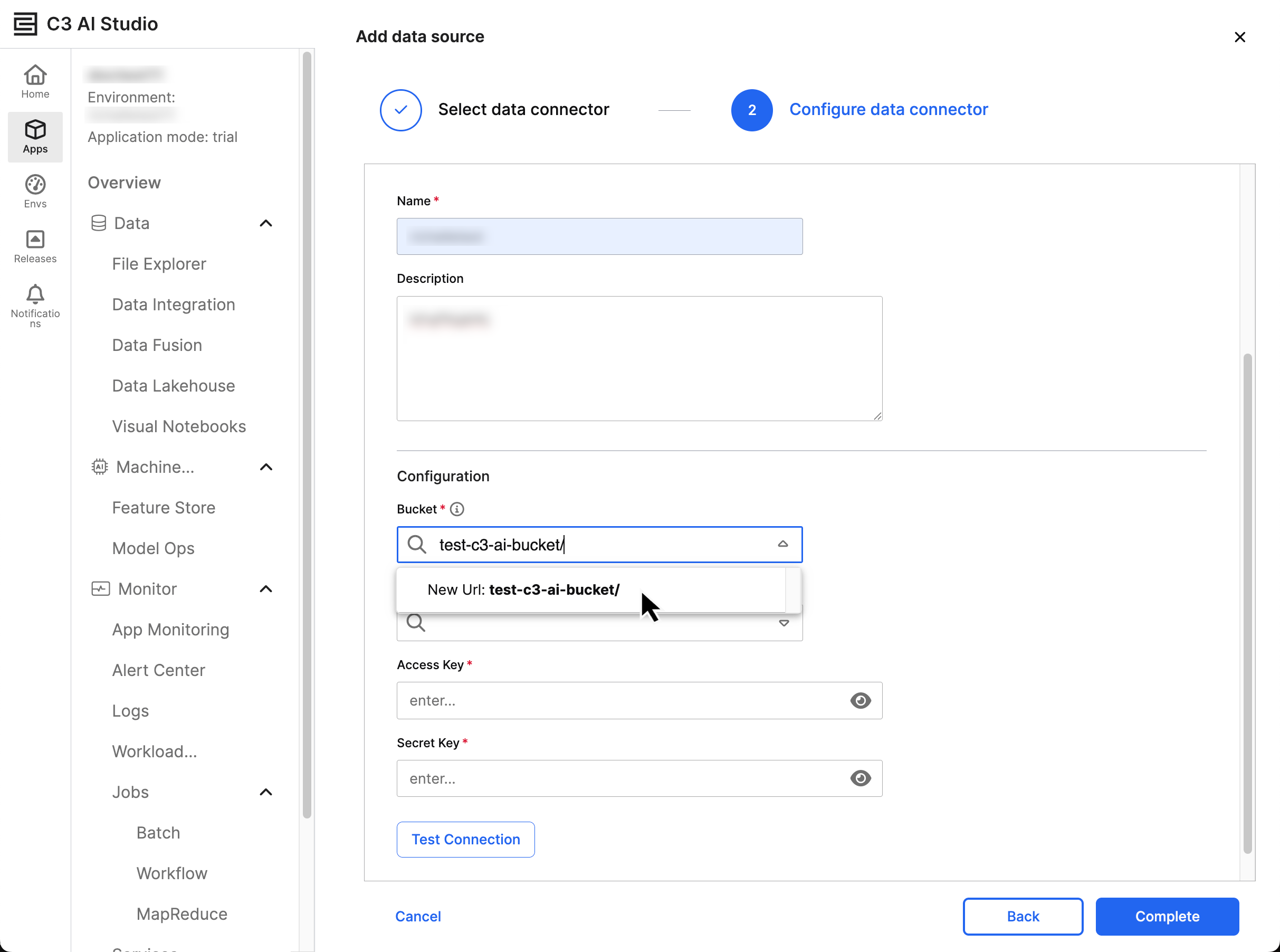Click the C3 AI Studio logo icon
Viewport: 1280px width, 952px height.
(25, 24)
